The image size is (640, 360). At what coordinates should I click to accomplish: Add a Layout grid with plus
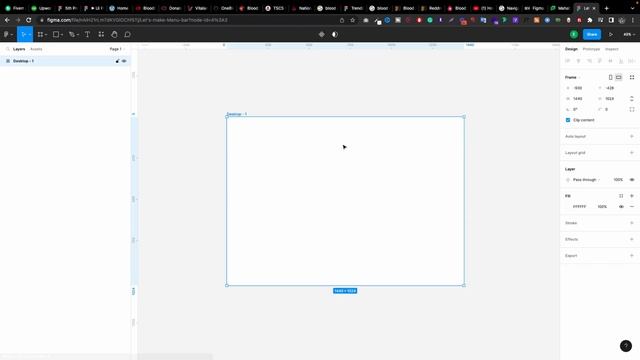pyautogui.click(x=632, y=153)
